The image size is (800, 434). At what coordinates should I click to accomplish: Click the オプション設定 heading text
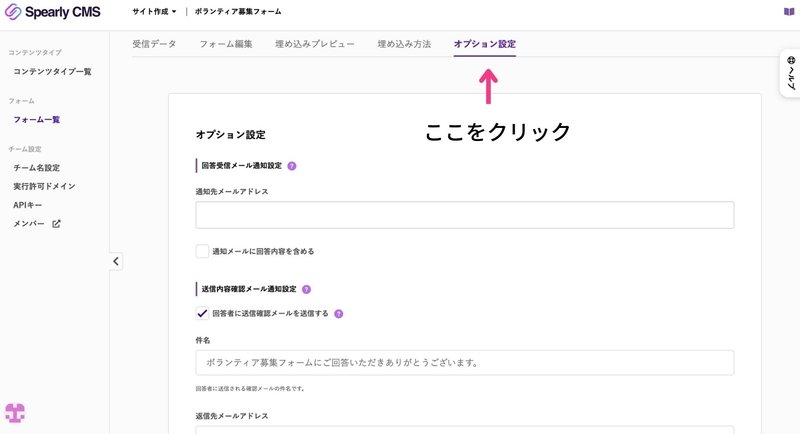click(x=231, y=135)
